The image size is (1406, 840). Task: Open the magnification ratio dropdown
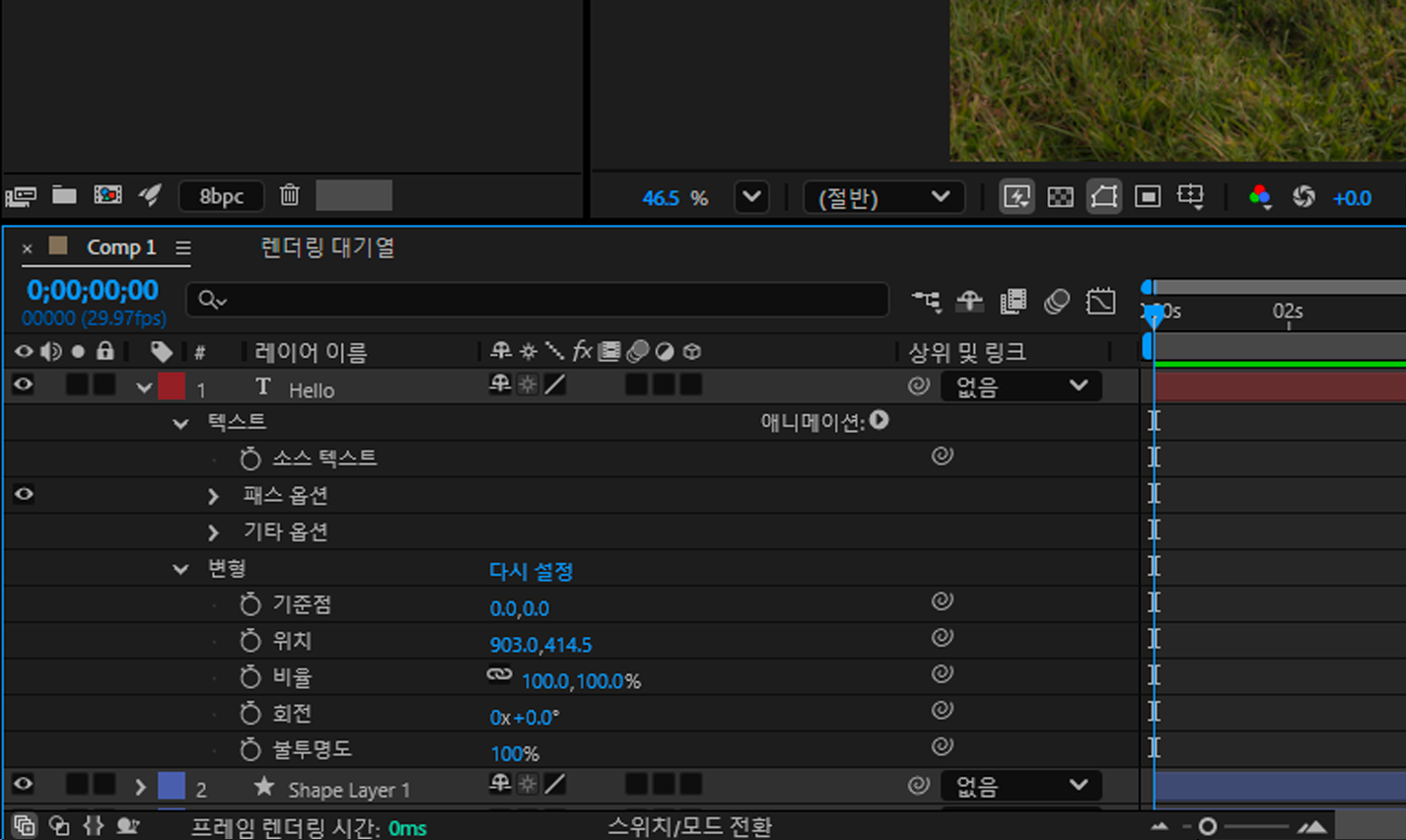point(751,197)
